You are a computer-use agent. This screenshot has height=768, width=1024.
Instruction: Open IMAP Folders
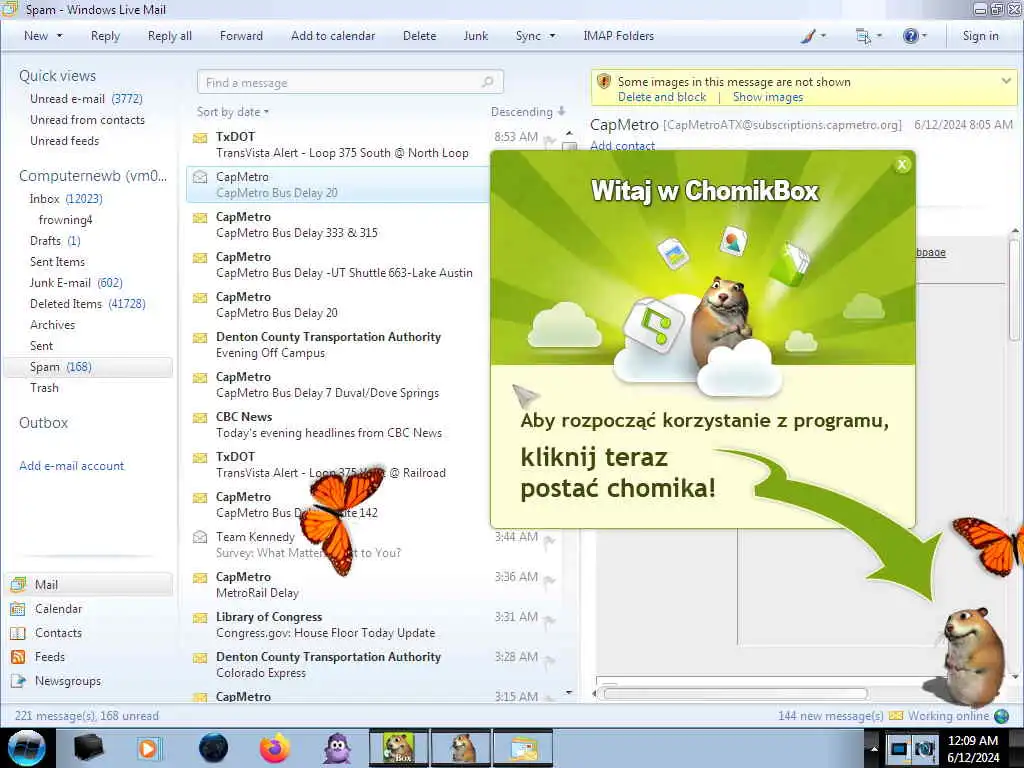tap(618, 36)
